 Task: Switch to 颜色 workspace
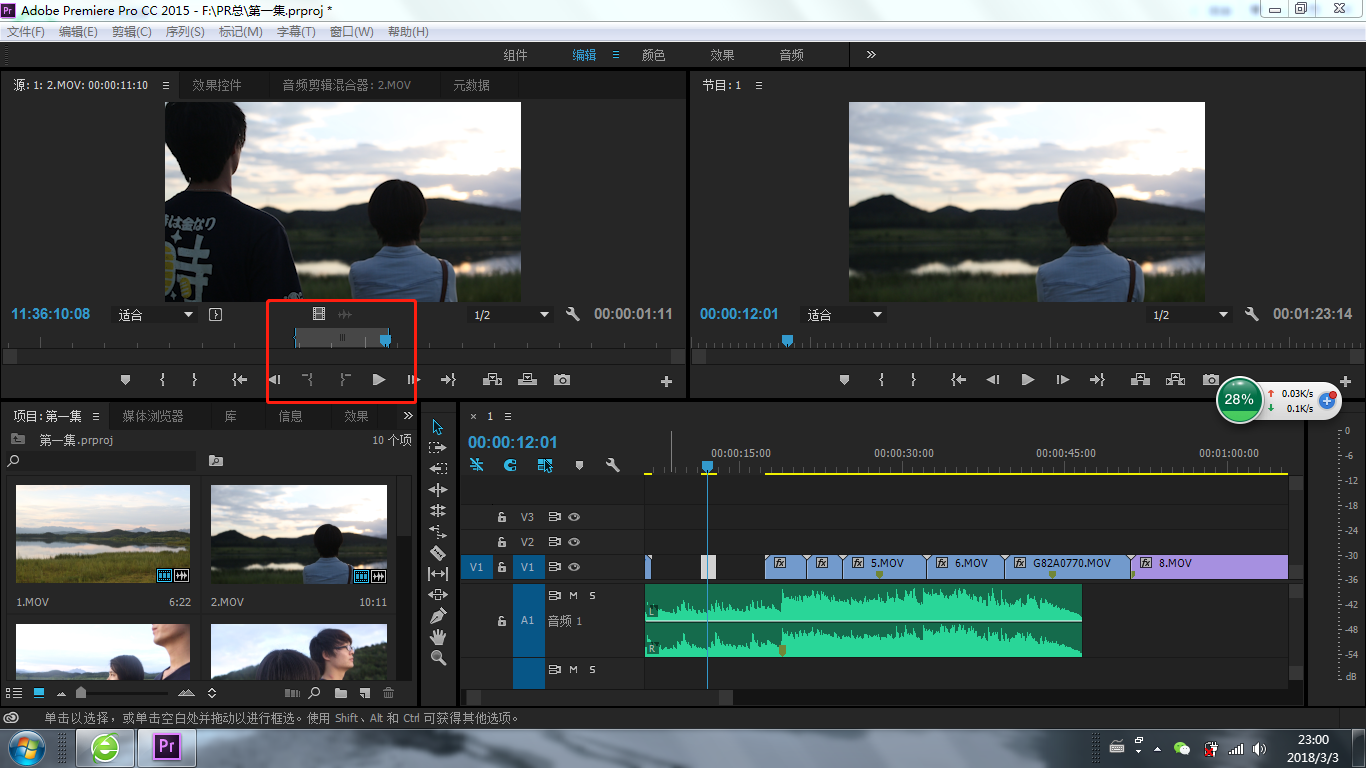(x=653, y=55)
